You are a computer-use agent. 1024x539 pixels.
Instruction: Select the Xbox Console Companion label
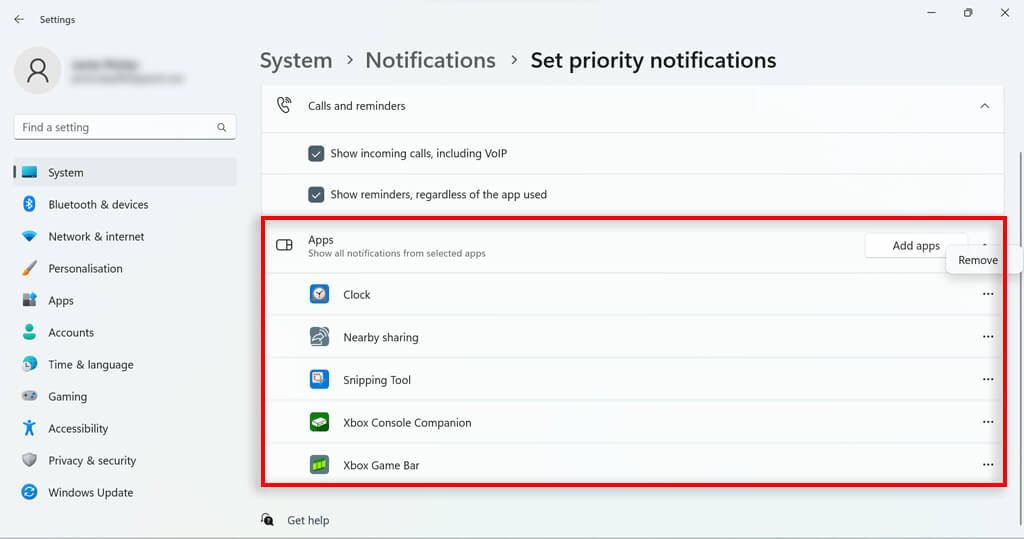tap(407, 423)
